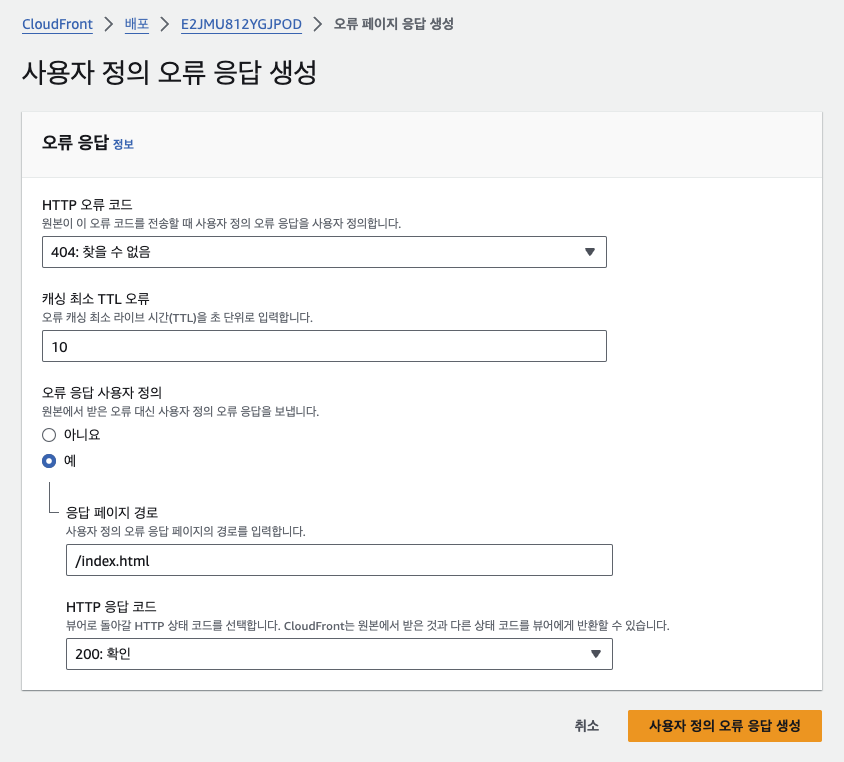Click the 오류 페이지 응답 생성 breadcrumb text

[x=393, y=24]
